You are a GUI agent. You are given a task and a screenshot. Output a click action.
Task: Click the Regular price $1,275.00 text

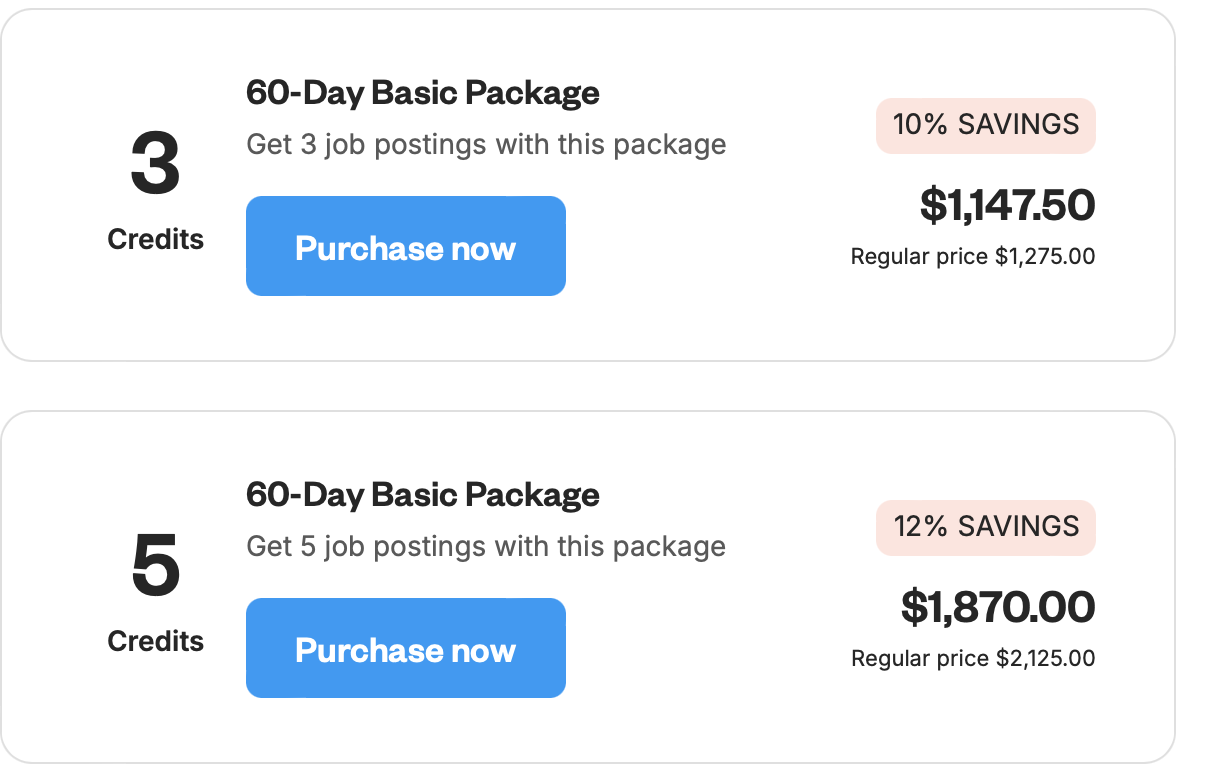972,257
